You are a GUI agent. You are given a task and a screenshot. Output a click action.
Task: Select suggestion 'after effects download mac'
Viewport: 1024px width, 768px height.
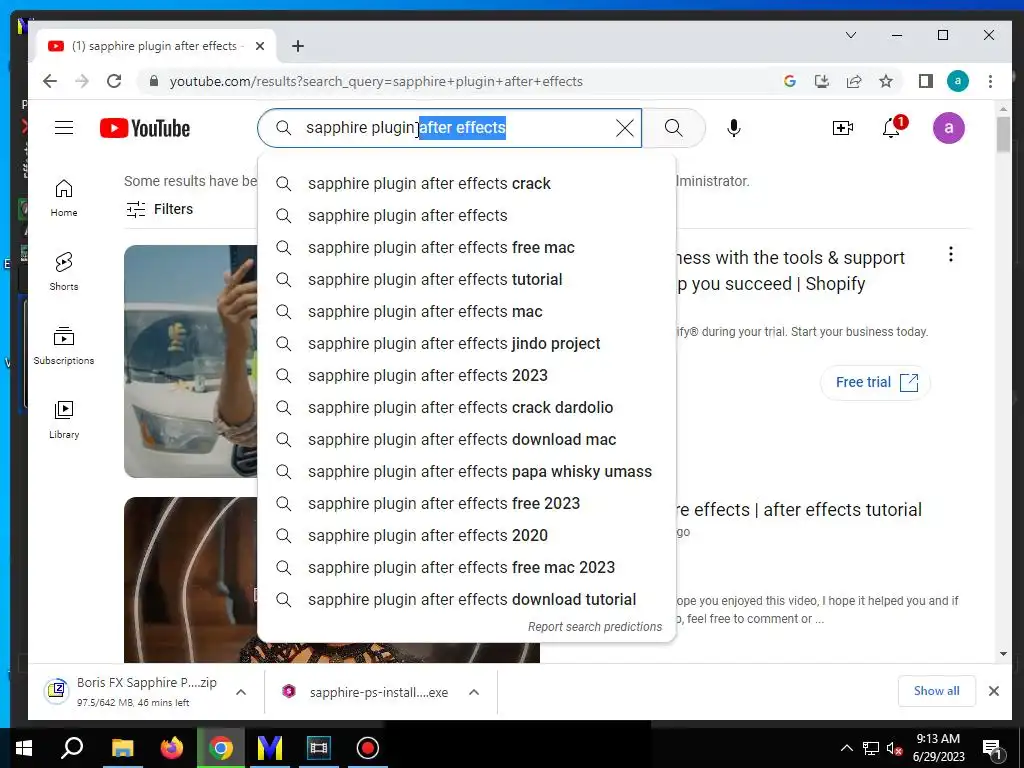[x=466, y=440]
